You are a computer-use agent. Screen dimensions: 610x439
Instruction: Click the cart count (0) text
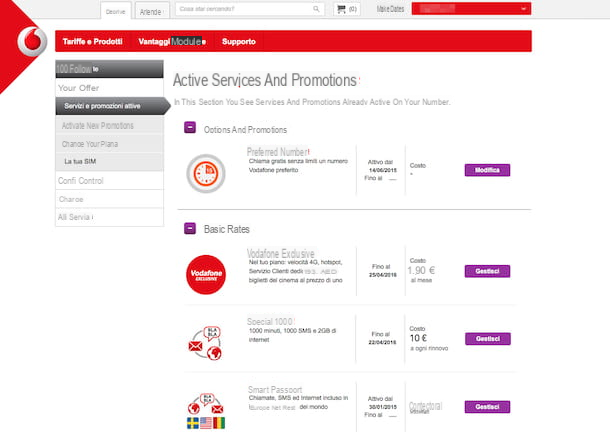(x=352, y=9)
